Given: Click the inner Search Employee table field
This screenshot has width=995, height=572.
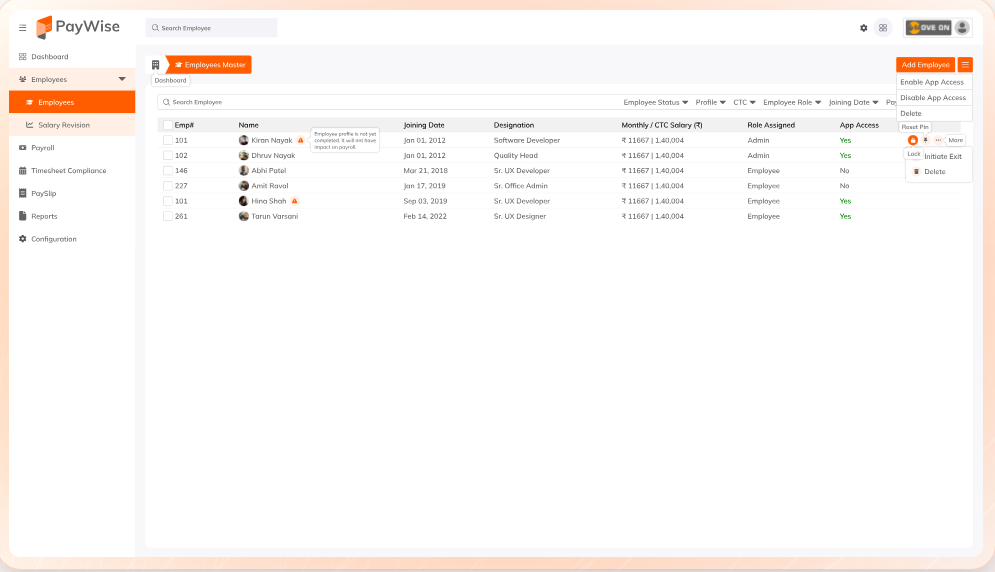Looking at the screenshot, I should coord(388,102).
